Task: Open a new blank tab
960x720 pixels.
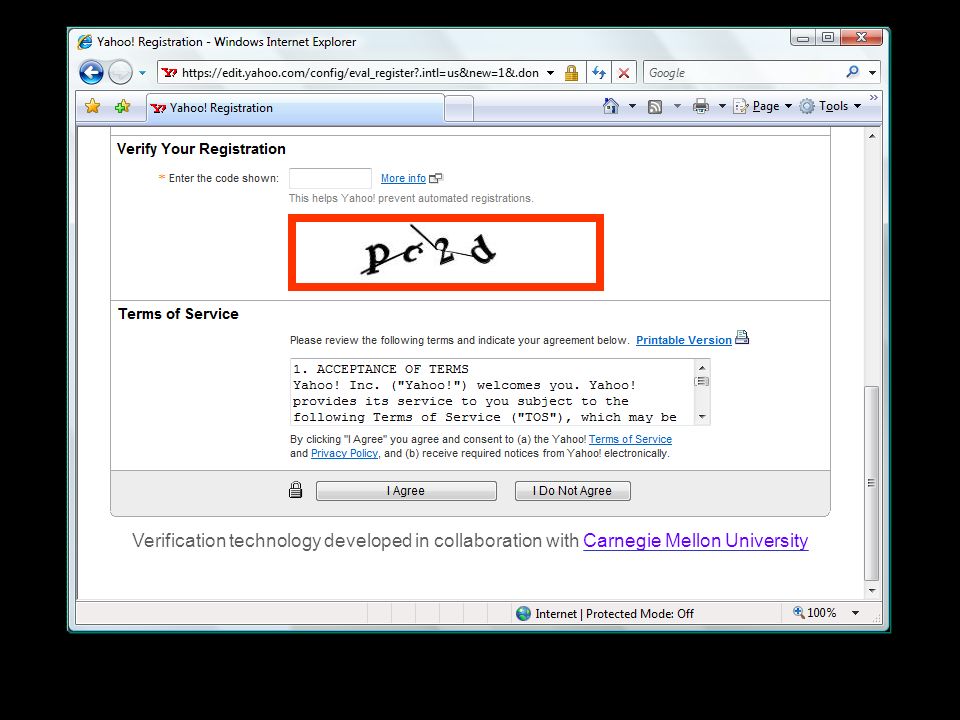Action: point(459,109)
